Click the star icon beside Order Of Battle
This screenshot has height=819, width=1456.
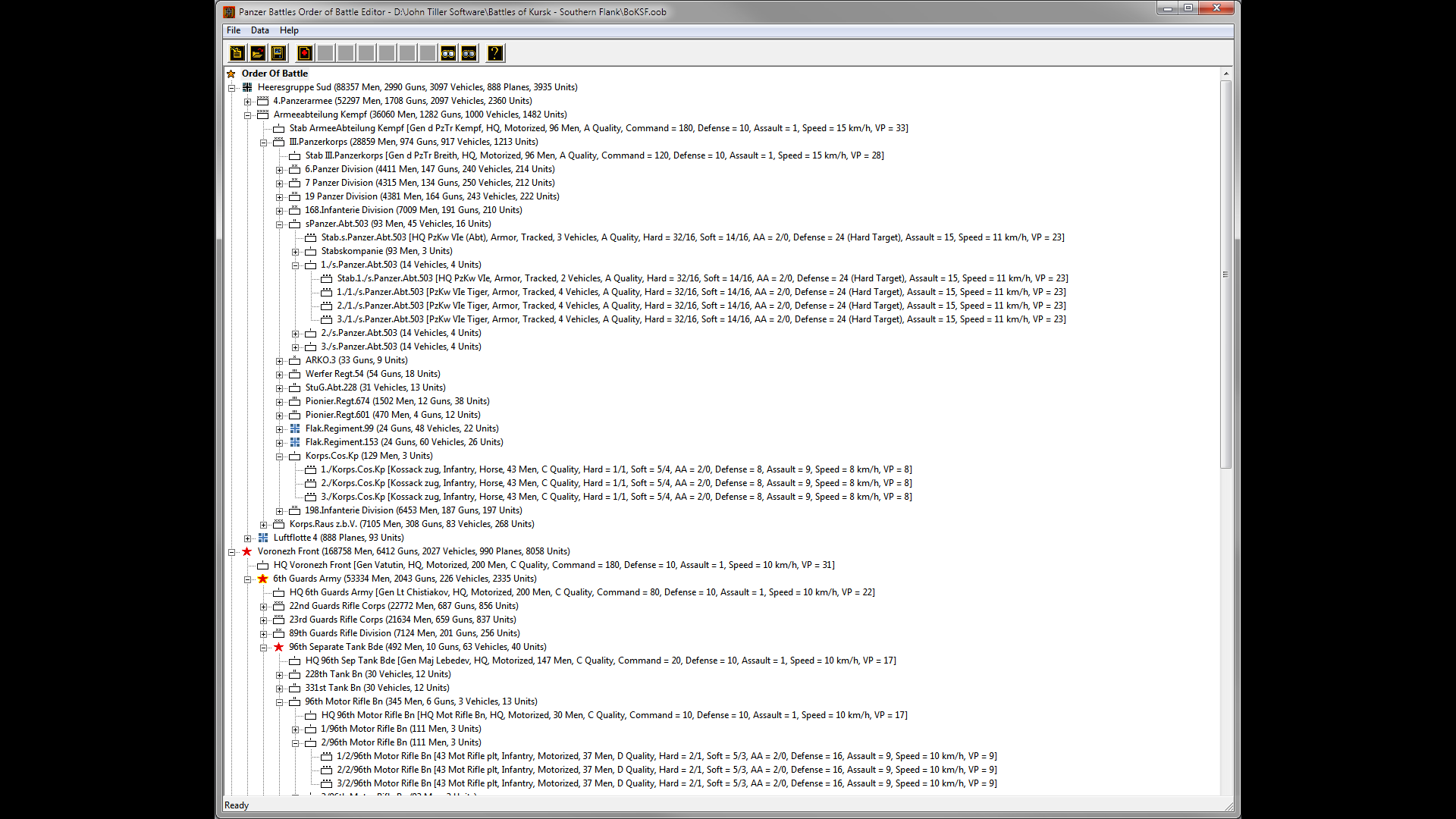[231, 74]
